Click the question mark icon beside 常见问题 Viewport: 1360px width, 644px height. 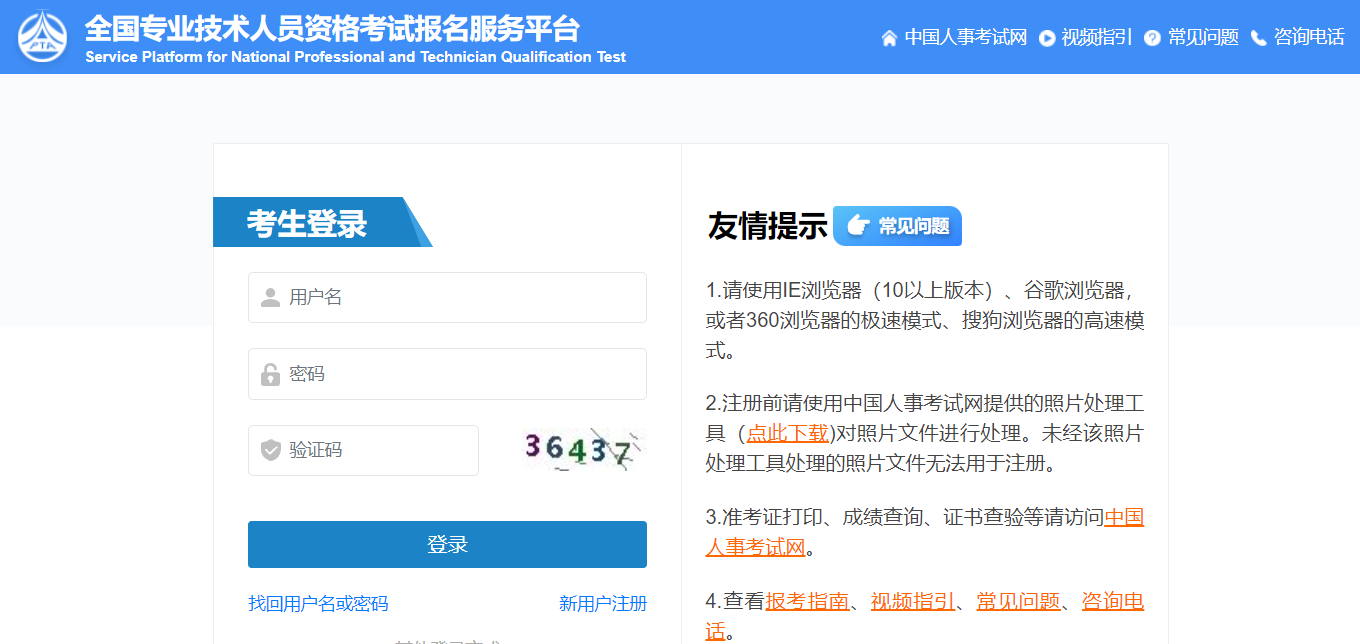(x=1152, y=38)
